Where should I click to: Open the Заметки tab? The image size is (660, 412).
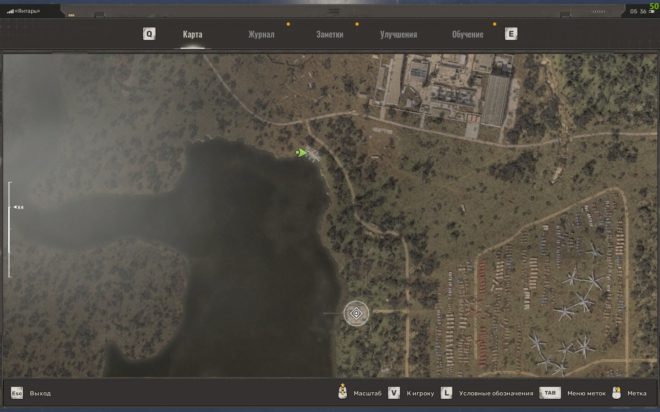coord(330,35)
